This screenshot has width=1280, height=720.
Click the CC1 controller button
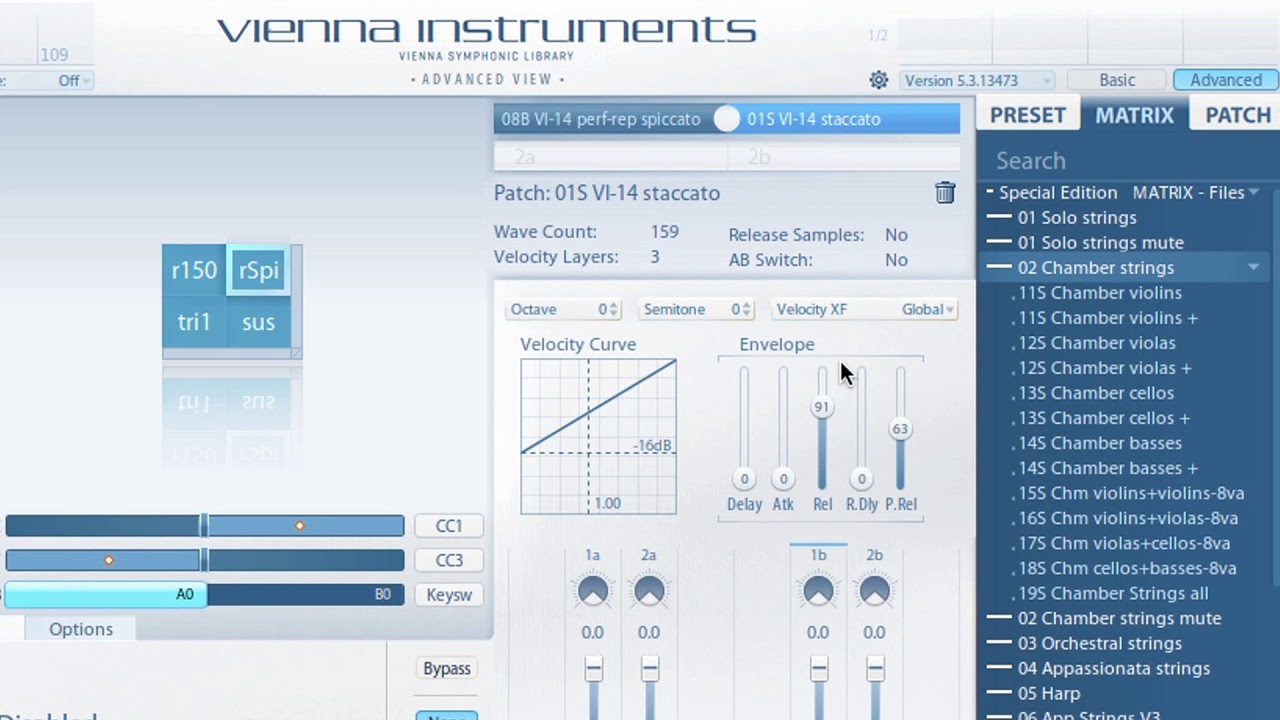(449, 526)
